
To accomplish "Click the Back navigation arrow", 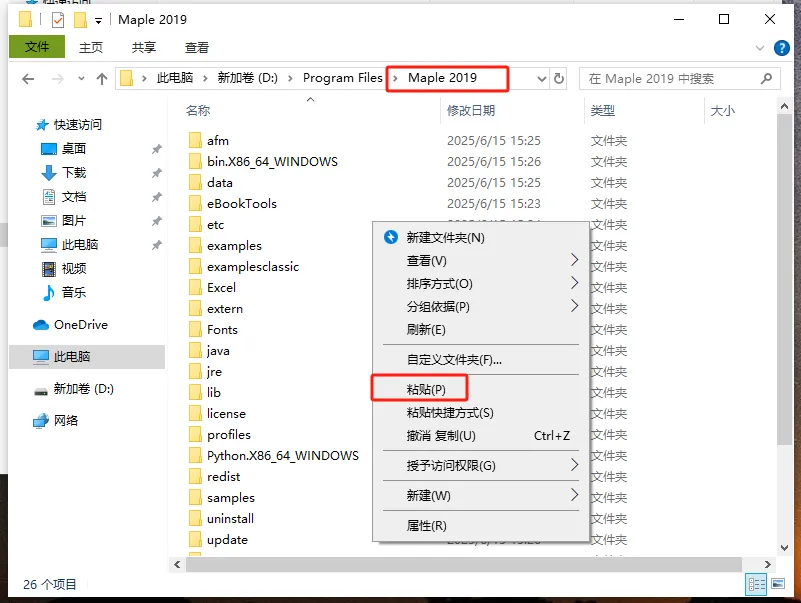I will click(28, 79).
